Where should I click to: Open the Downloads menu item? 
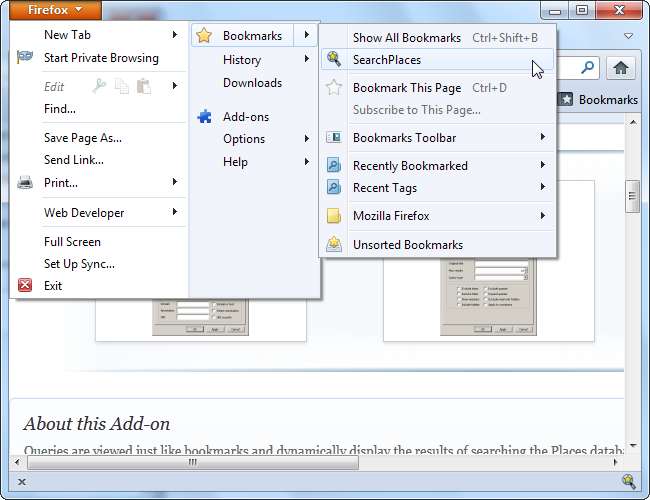pyautogui.click(x=252, y=83)
